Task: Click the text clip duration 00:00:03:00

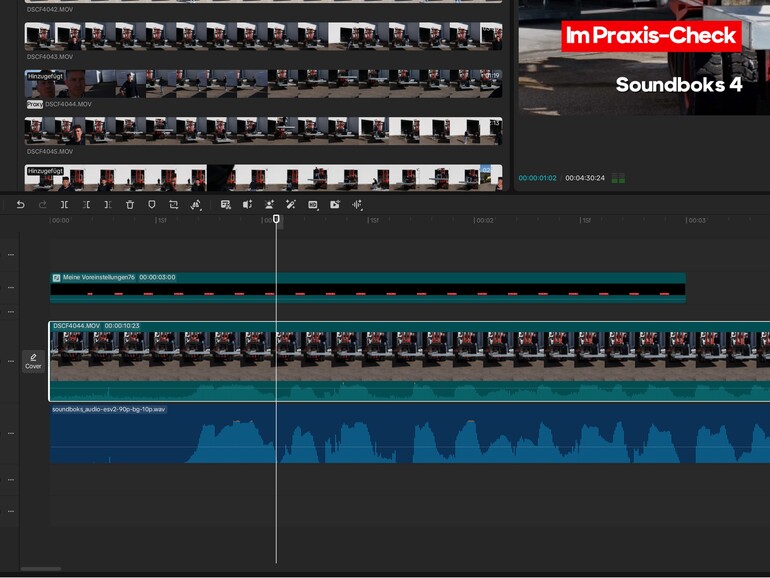Action: tap(157, 277)
